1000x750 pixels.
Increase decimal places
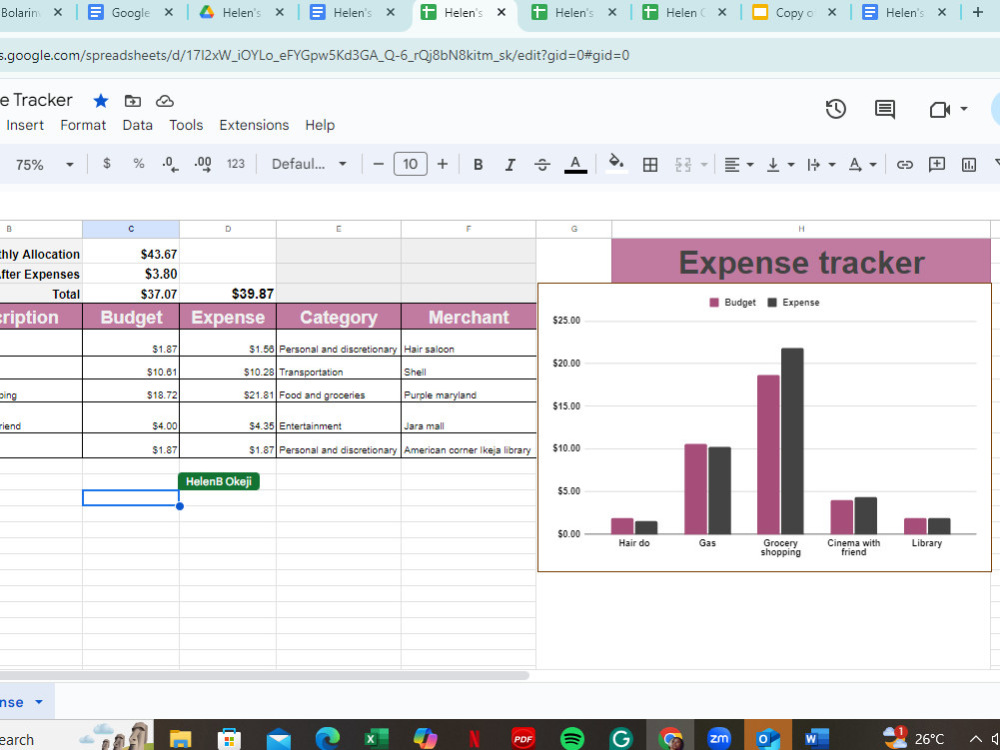point(203,164)
